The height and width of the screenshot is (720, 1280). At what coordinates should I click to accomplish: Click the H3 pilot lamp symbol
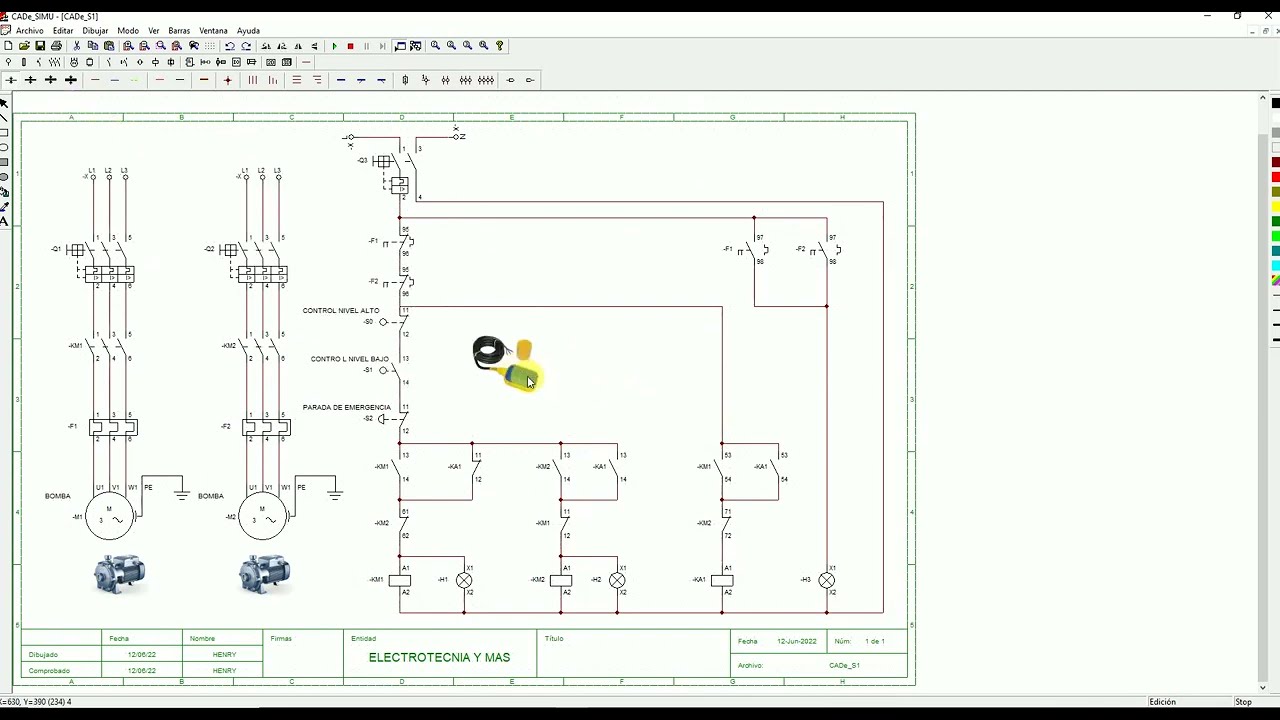[827, 580]
